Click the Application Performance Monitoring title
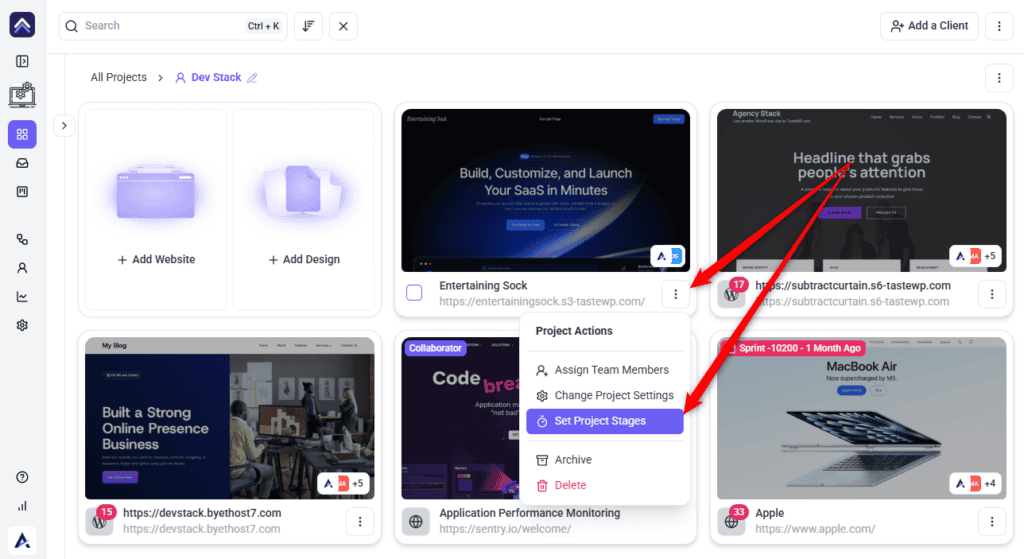Screen dimensions: 1024x559 [x=530, y=513]
